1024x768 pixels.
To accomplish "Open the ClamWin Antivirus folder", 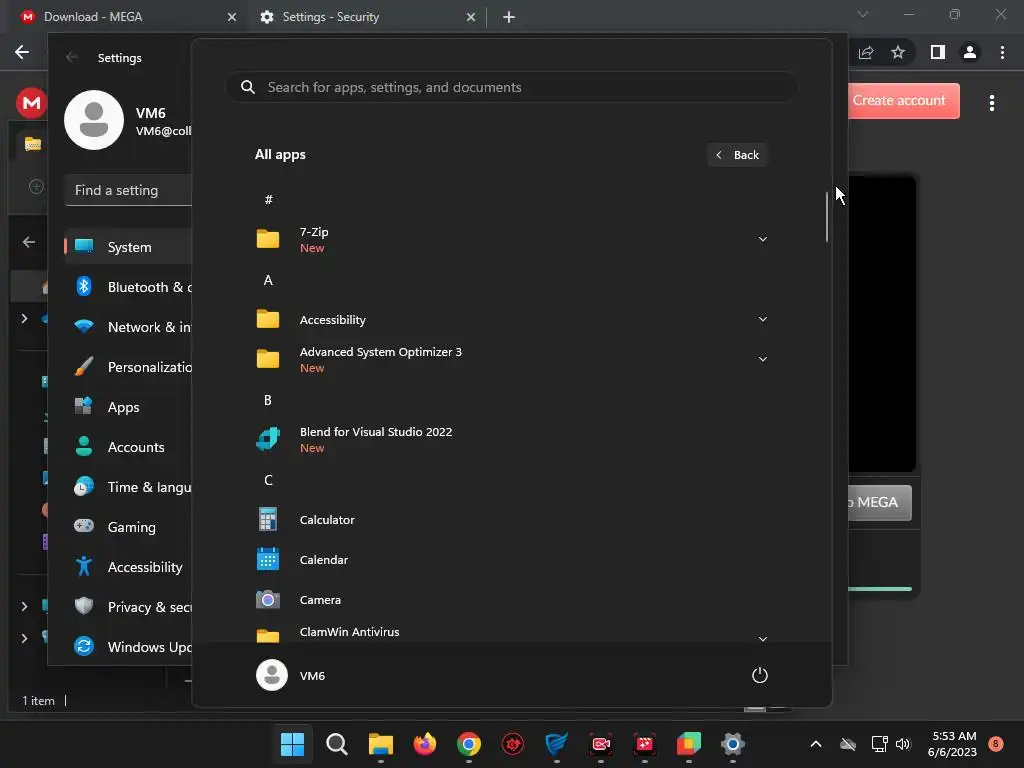I will pyautogui.click(x=511, y=632).
